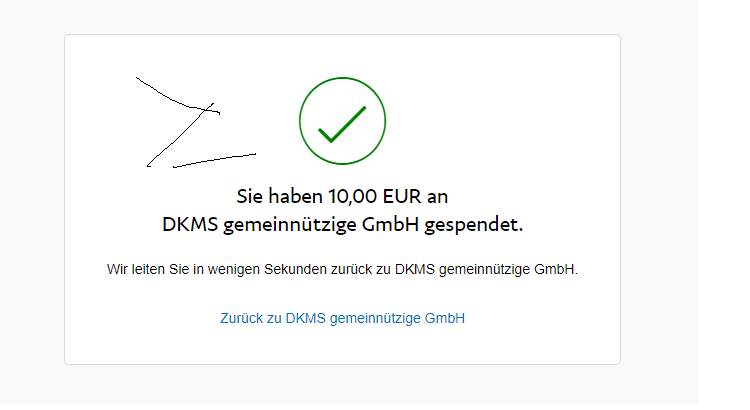Click the heading line Sie haben 10,00 EUR an
Image resolution: width=750 pixels, height=410 pixels.
pyautogui.click(x=342, y=196)
